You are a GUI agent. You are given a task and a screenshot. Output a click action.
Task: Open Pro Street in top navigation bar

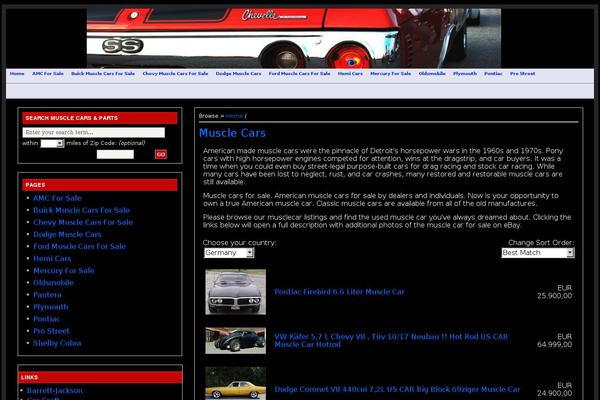click(523, 73)
